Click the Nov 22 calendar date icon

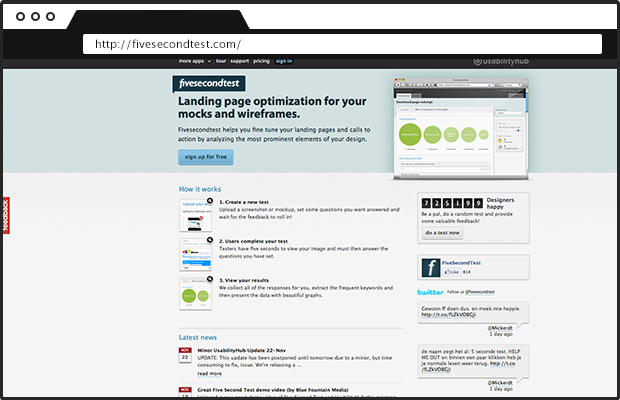(x=186, y=354)
